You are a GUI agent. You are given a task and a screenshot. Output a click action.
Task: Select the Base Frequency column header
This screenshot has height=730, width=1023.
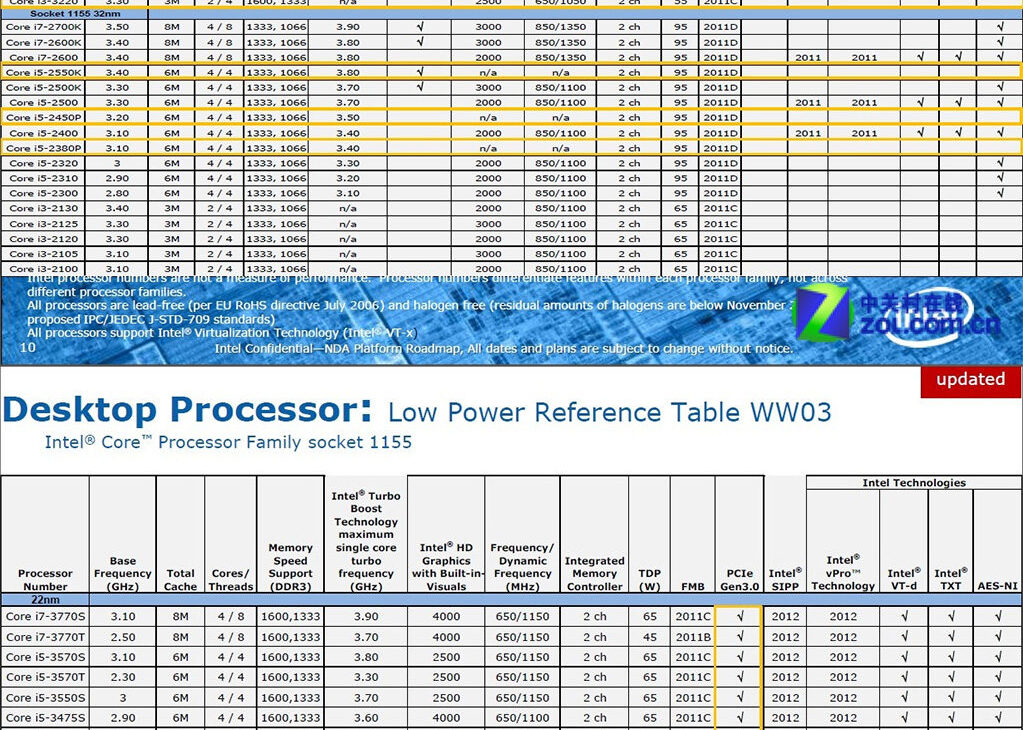tap(122, 573)
